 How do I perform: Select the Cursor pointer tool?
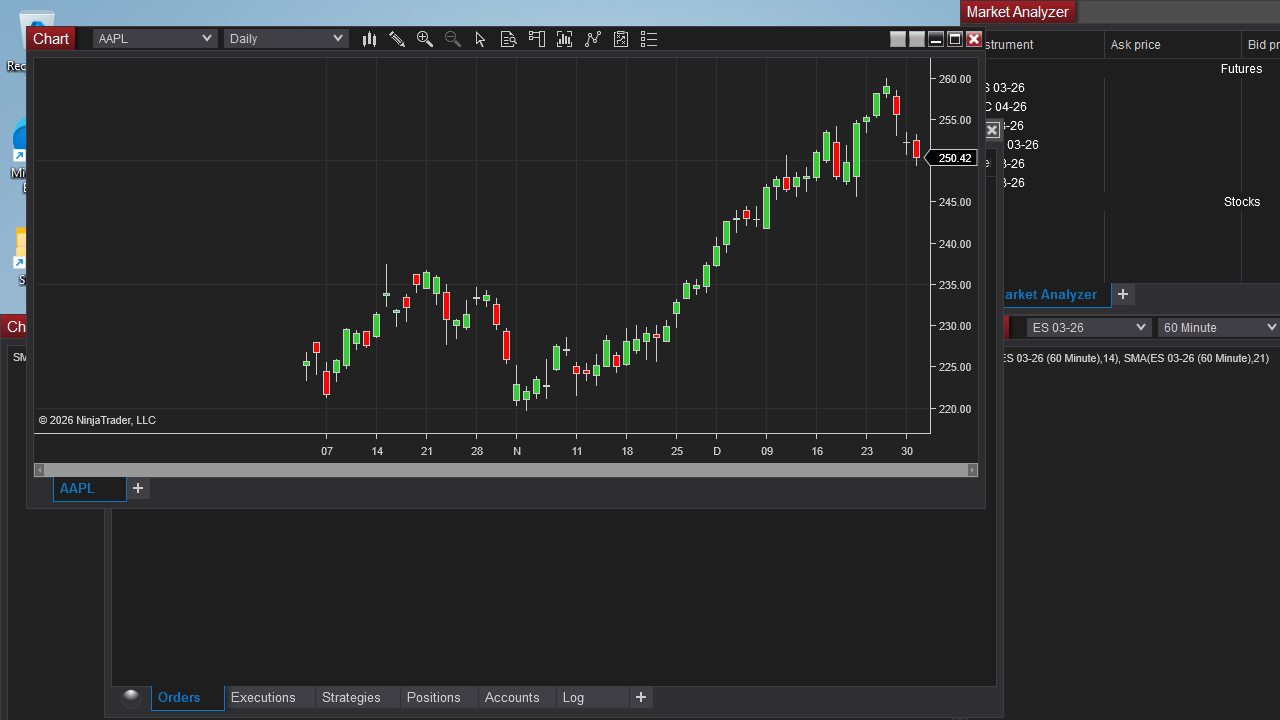480,39
